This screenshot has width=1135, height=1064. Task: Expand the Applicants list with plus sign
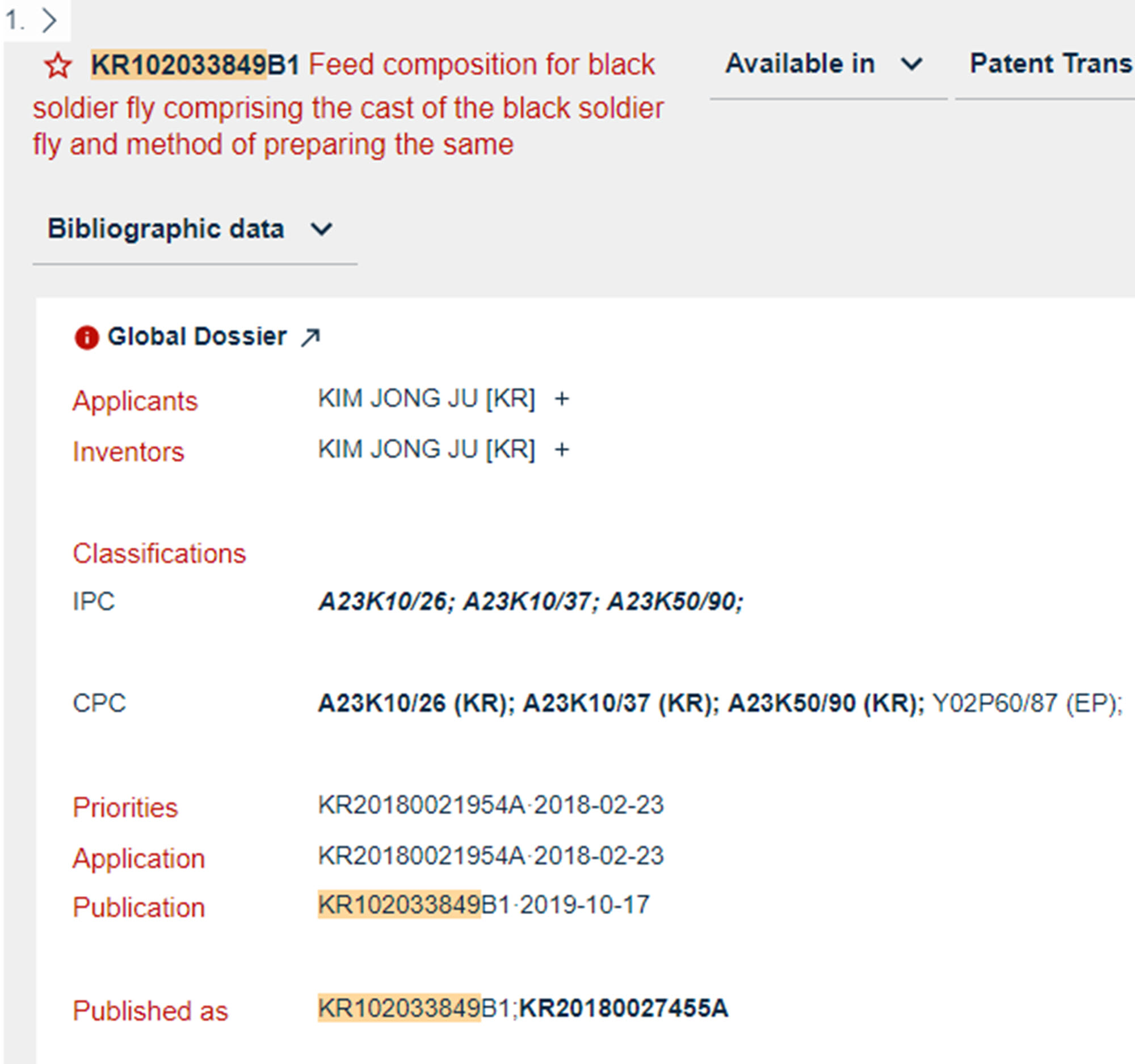tap(562, 399)
